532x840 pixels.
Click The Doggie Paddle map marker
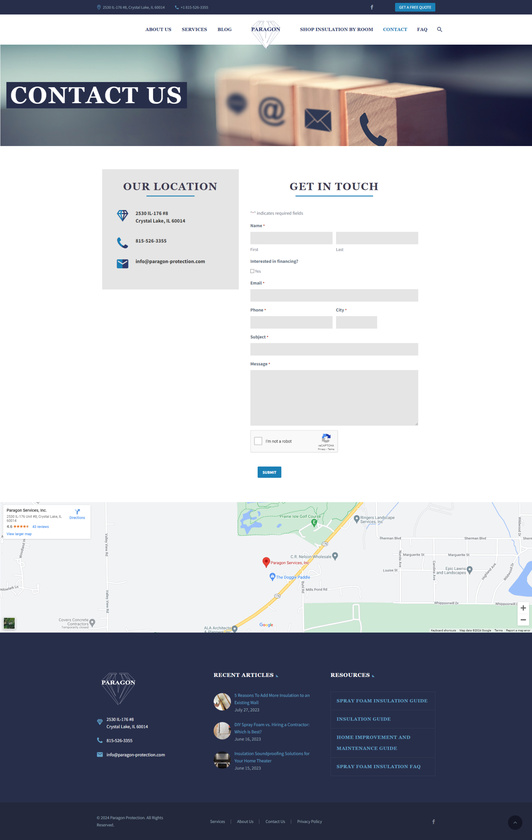(x=272, y=576)
